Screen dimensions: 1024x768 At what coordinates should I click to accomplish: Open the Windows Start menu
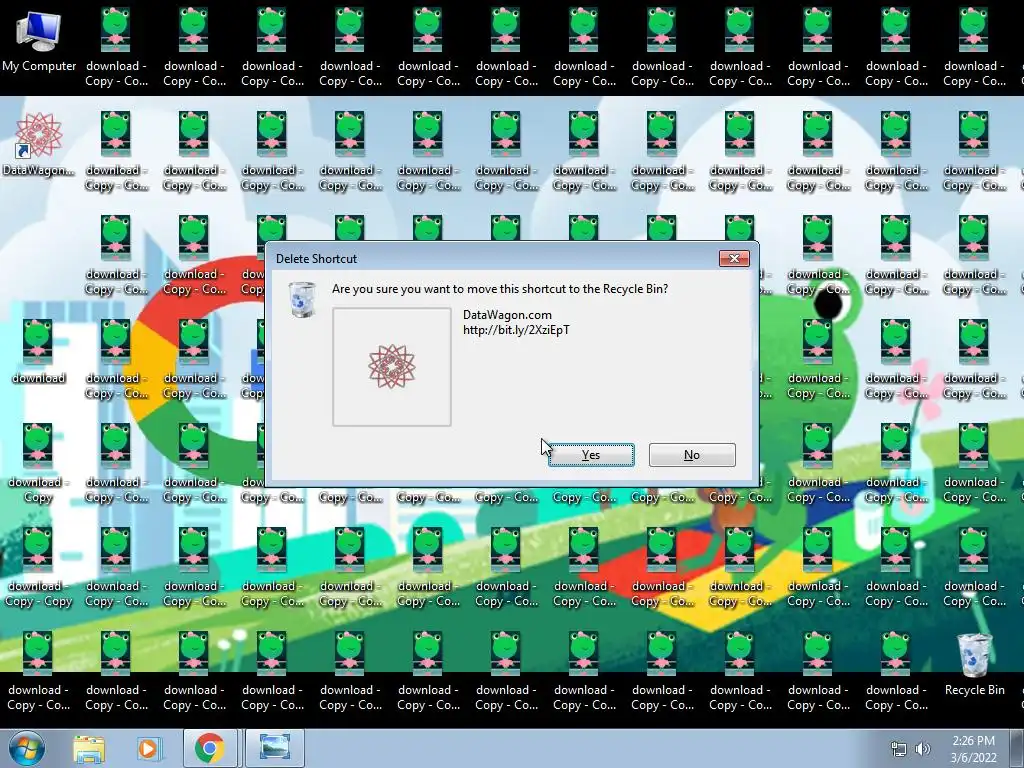27,748
